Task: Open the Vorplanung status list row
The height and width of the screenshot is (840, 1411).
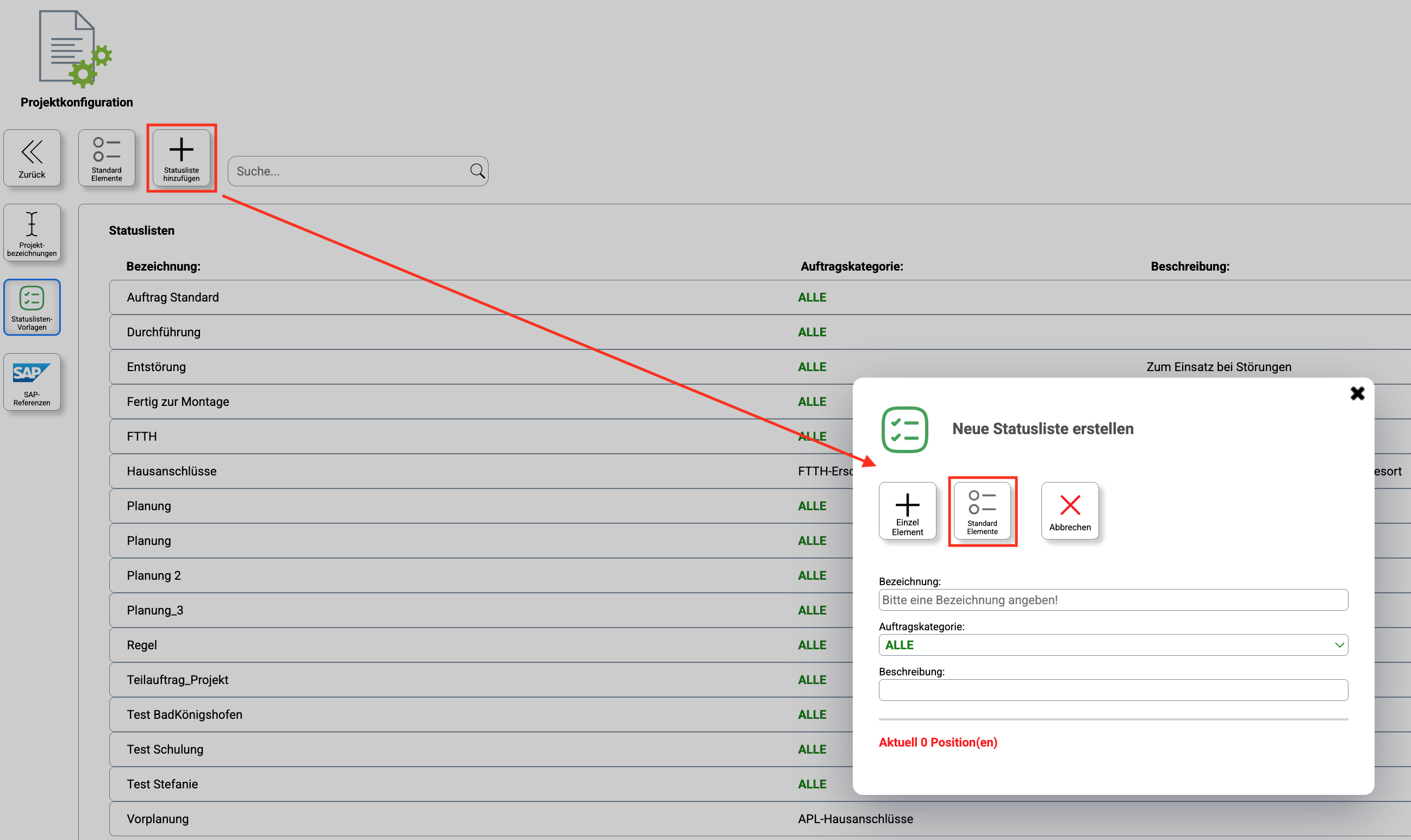Action: point(453,818)
